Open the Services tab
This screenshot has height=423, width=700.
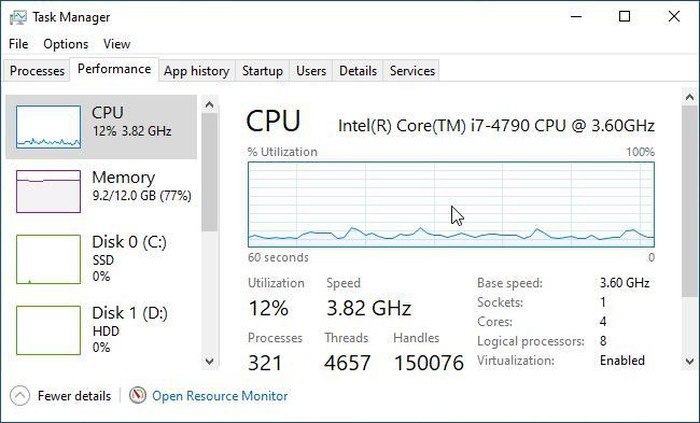[x=412, y=71]
